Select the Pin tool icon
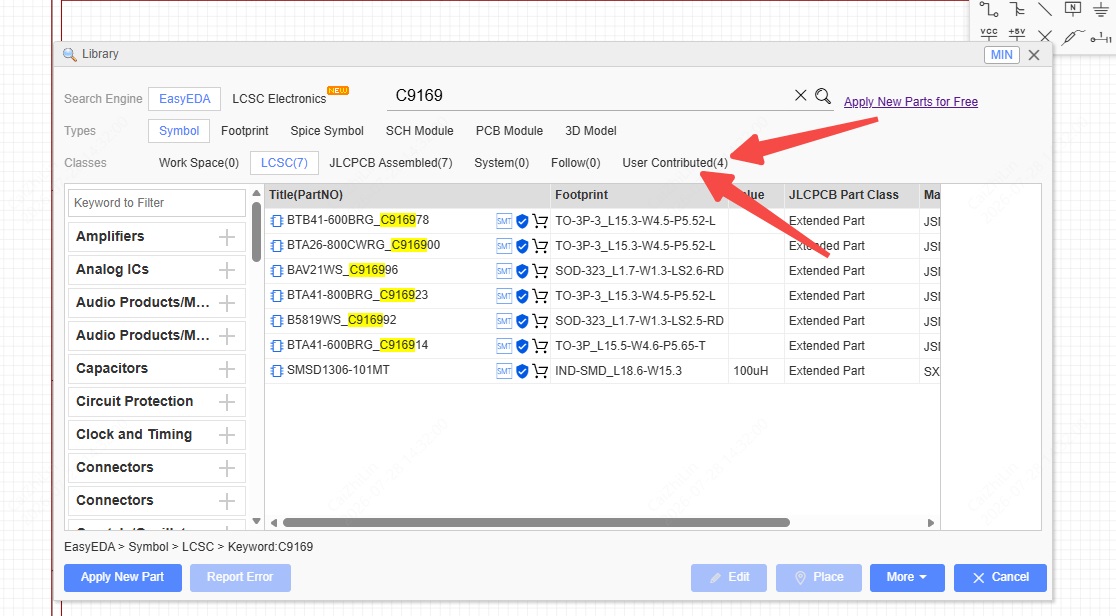Screen dimensions: 1116x616 coord(1101,37)
